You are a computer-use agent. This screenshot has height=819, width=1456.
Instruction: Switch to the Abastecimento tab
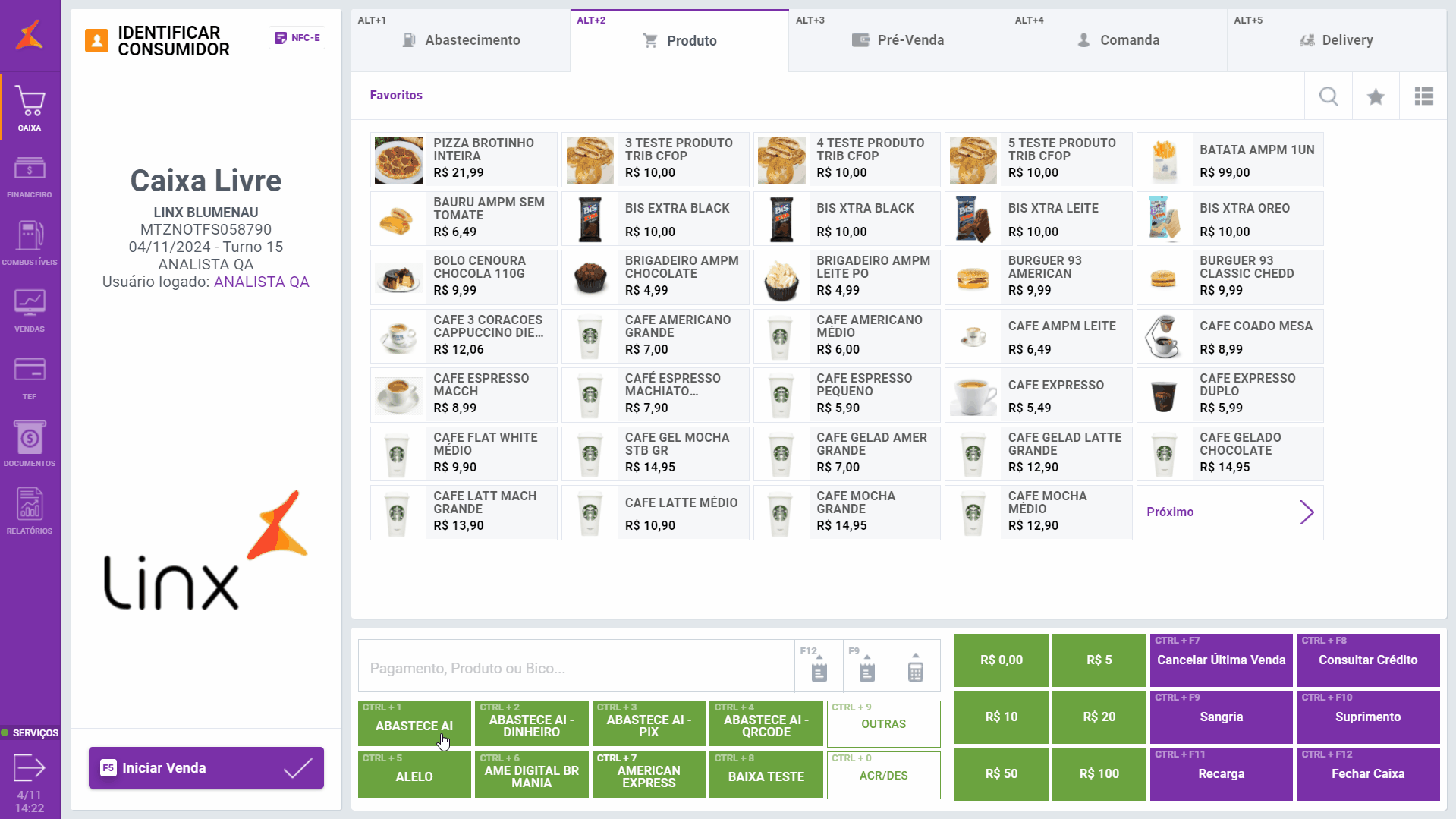click(x=461, y=40)
